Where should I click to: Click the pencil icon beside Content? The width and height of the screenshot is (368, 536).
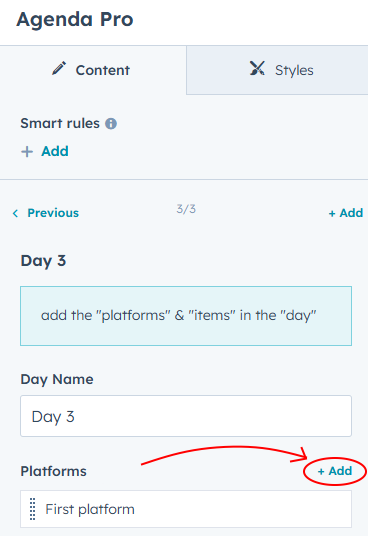pyautogui.click(x=59, y=68)
